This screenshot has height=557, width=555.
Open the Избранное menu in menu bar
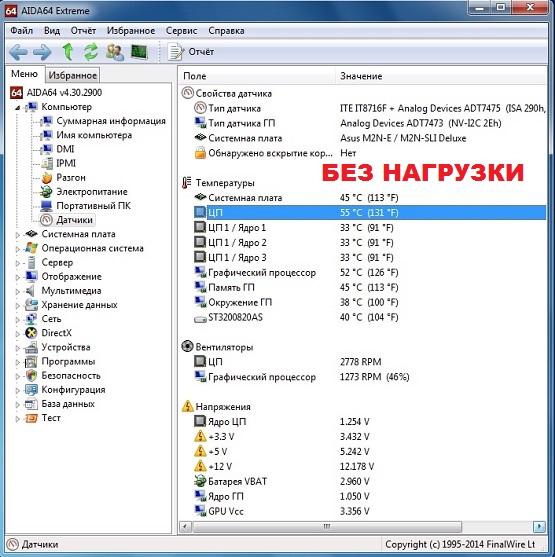[131, 31]
